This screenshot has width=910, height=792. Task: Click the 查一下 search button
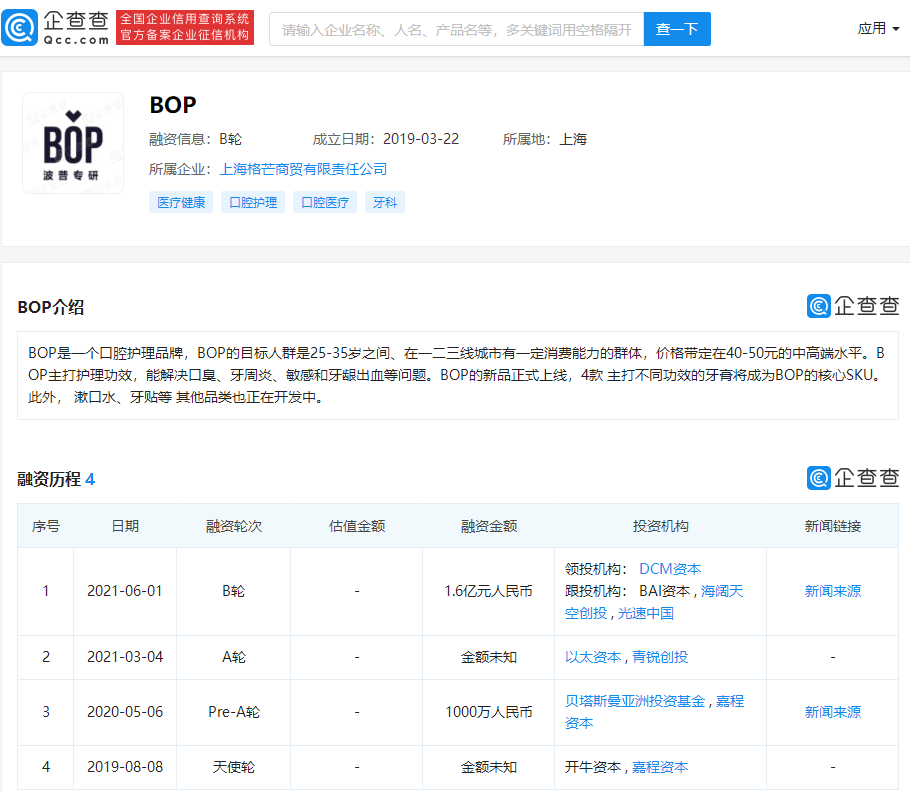click(x=677, y=29)
